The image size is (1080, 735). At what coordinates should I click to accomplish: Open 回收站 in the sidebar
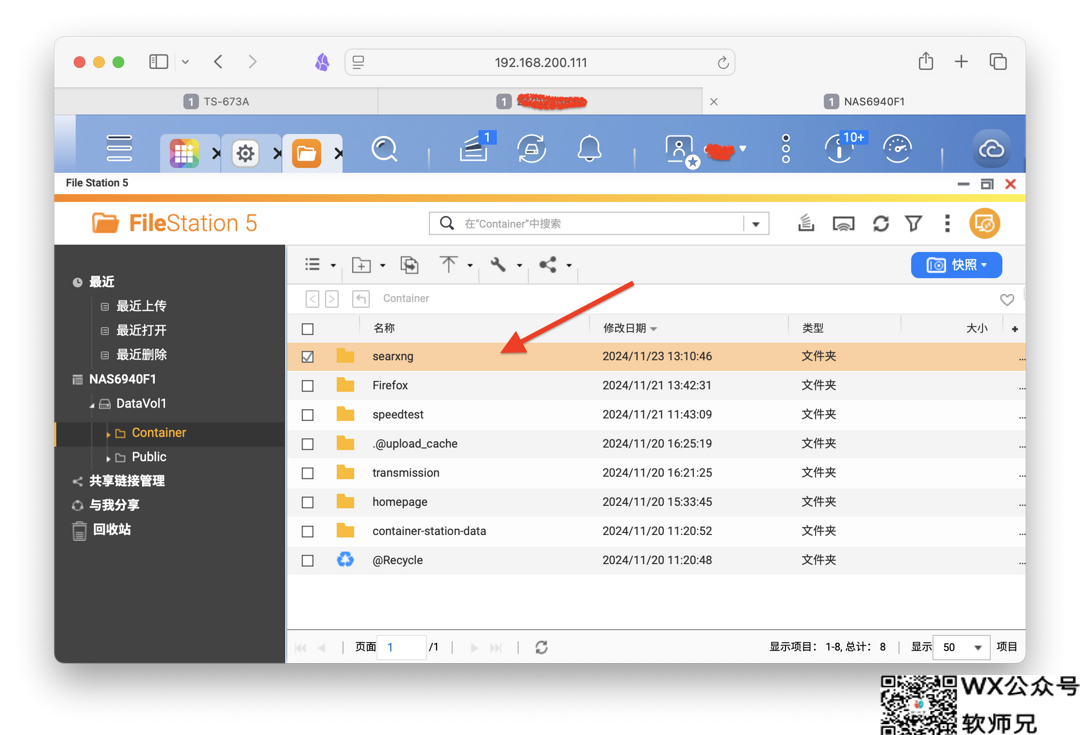[112, 530]
